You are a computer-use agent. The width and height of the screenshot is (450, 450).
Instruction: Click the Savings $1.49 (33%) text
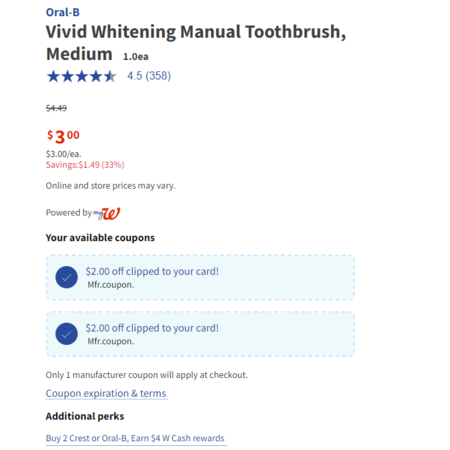click(85, 165)
